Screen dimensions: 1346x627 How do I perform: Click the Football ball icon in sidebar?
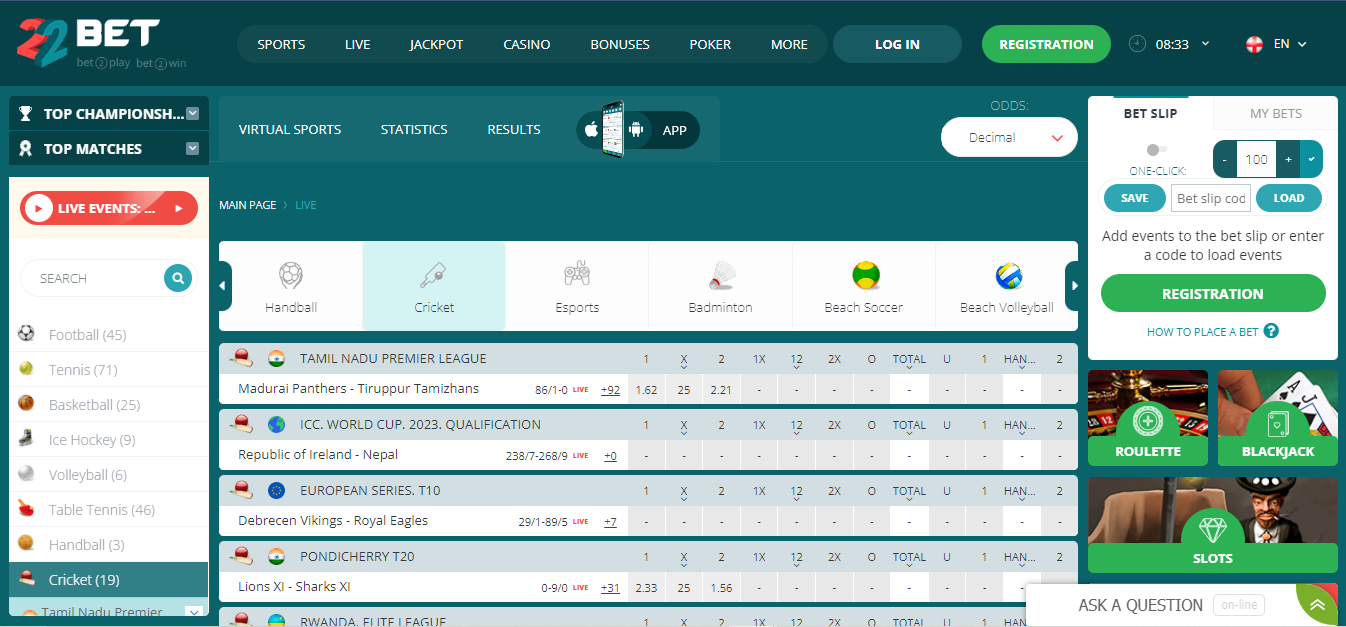point(27,334)
